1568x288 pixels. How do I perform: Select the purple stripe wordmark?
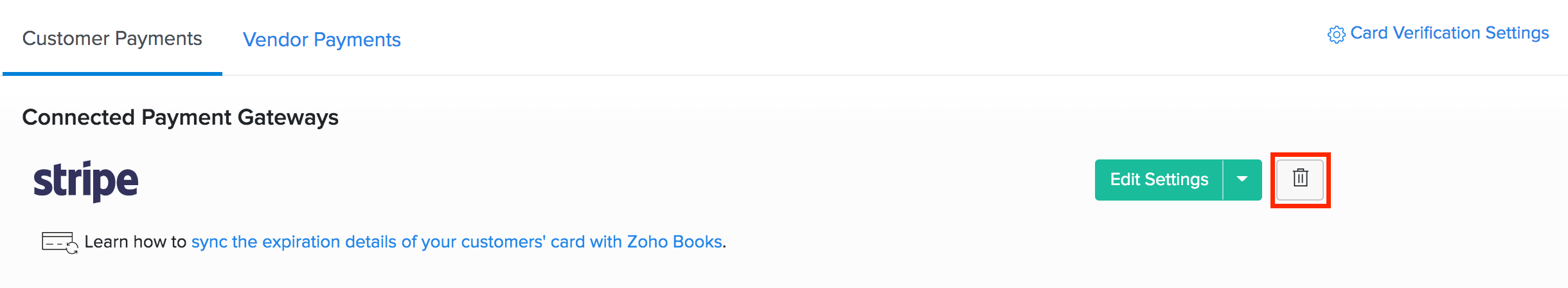[x=86, y=181]
